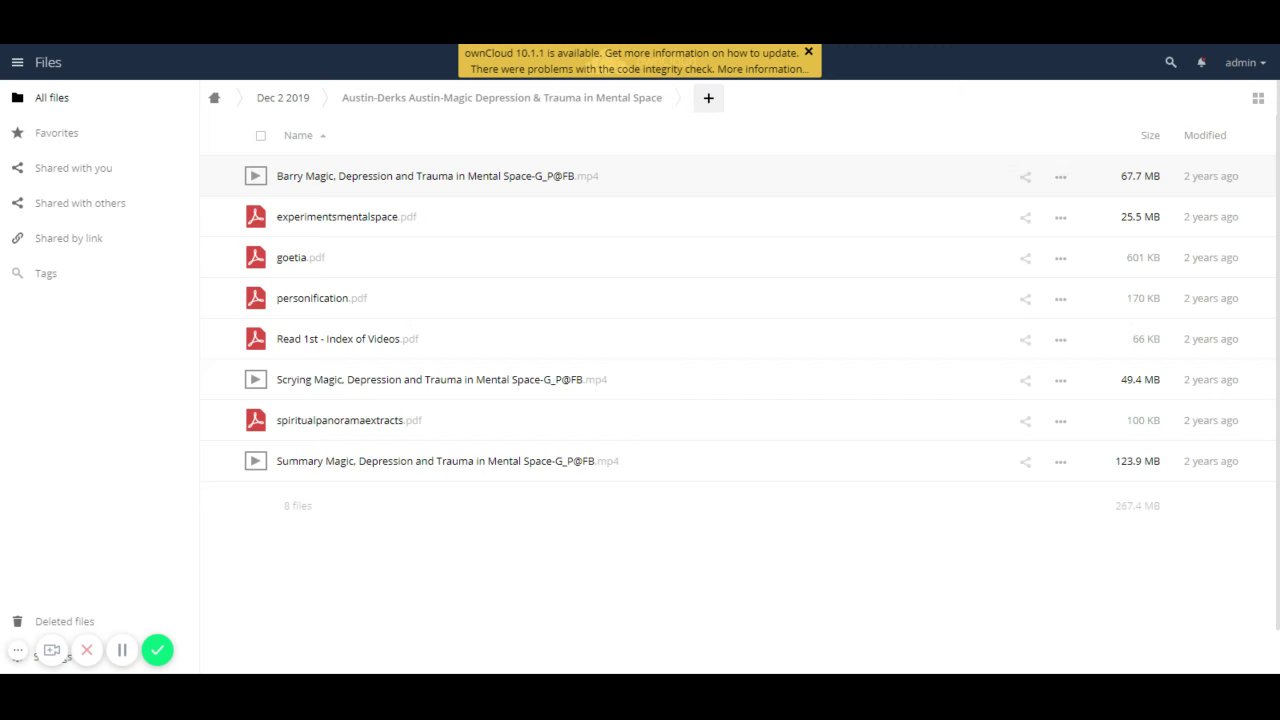Open spiritualpanoramaextracts.pdf file name
The height and width of the screenshot is (720, 1280).
(349, 420)
